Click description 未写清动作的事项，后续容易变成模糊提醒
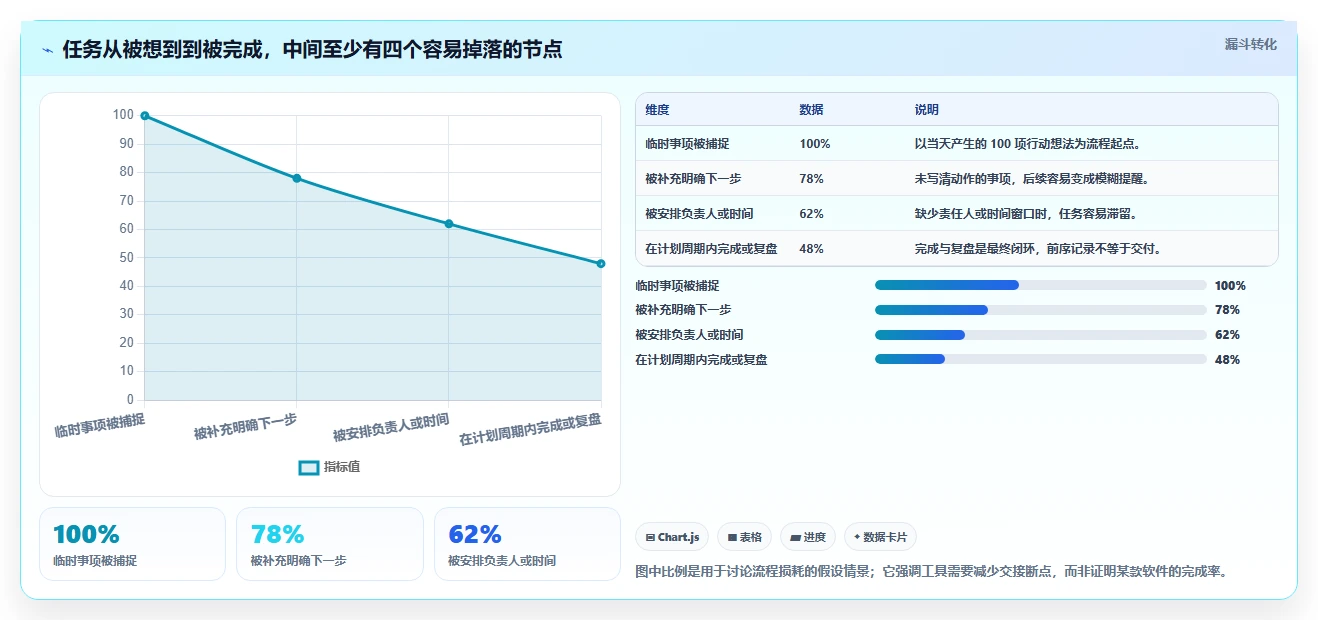Screen dimensions: 1318x620 click(x=1031, y=179)
